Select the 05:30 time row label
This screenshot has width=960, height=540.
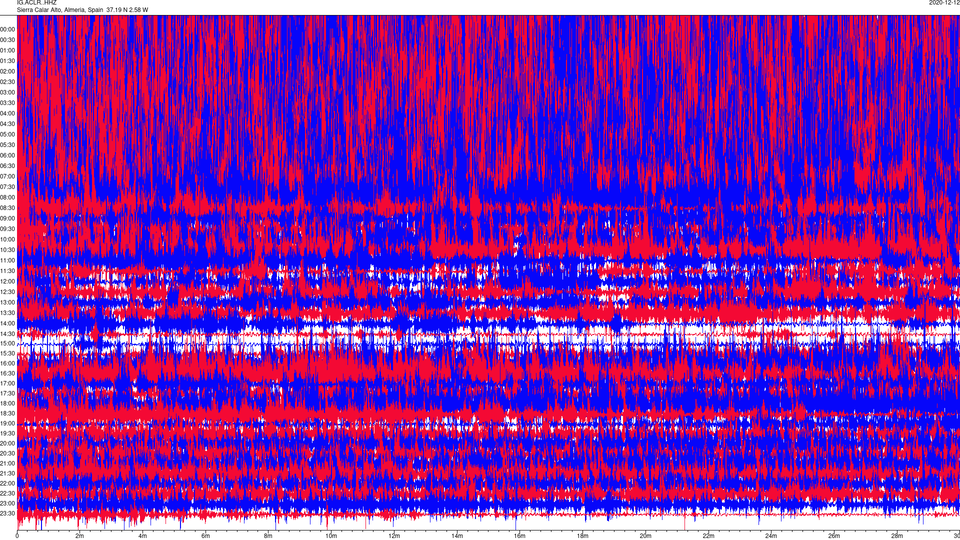click(8, 144)
